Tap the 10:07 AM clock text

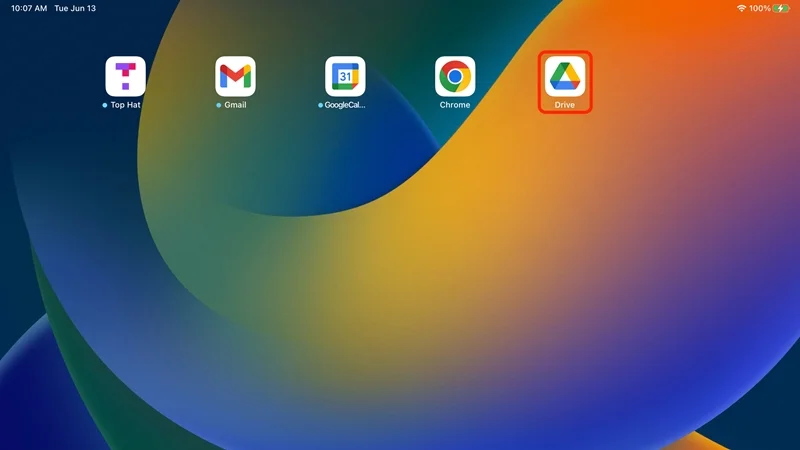click(x=29, y=8)
